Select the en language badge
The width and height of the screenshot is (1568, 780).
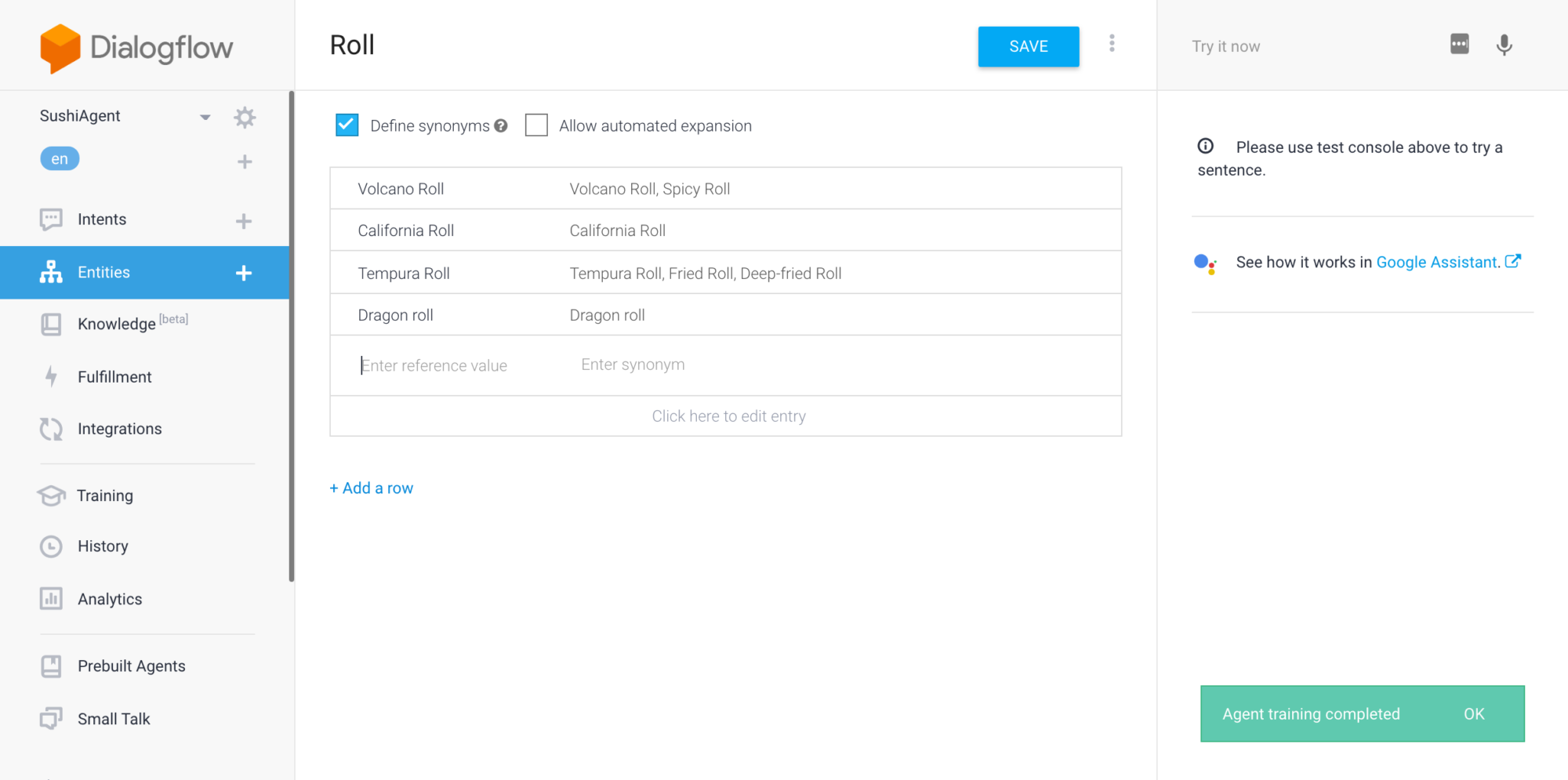point(60,159)
